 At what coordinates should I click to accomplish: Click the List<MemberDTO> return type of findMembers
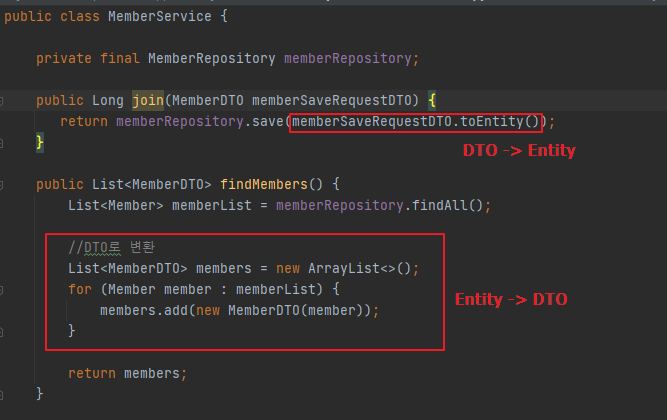151,184
